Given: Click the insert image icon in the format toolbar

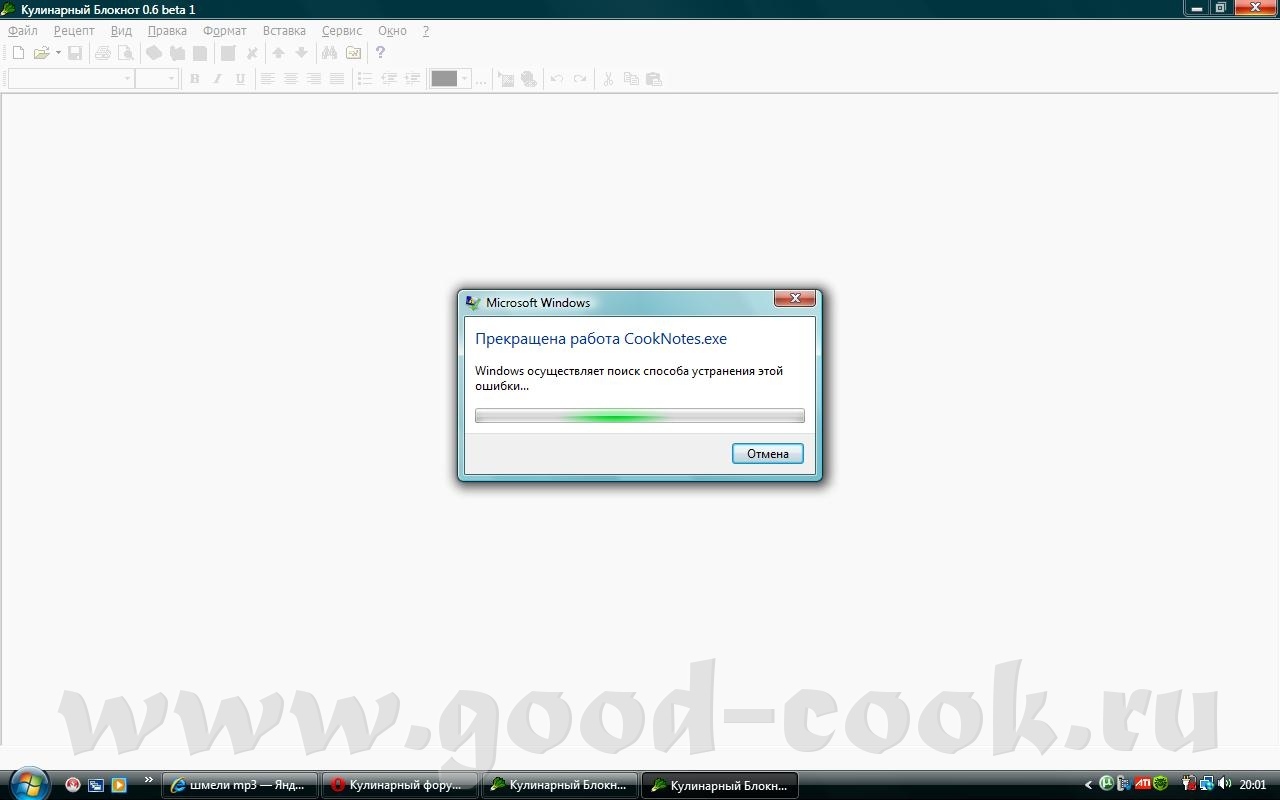Looking at the screenshot, I should [506, 79].
